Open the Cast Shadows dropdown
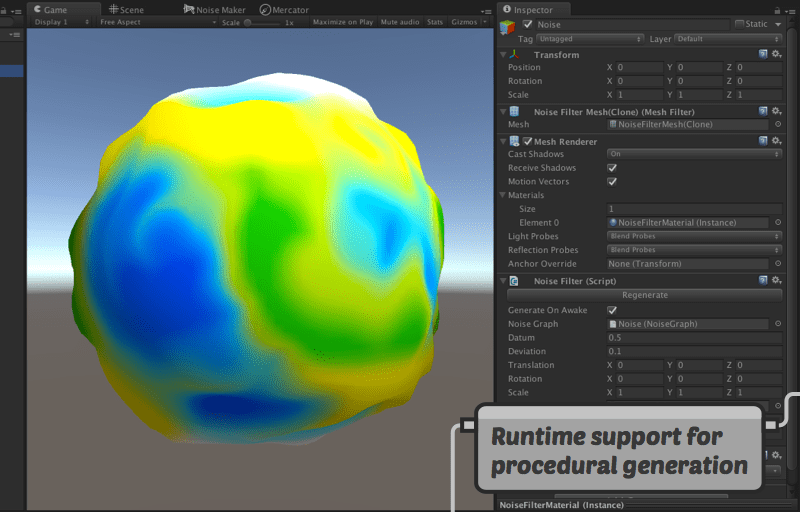This screenshot has width=800, height=512. [x=694, y=154]
